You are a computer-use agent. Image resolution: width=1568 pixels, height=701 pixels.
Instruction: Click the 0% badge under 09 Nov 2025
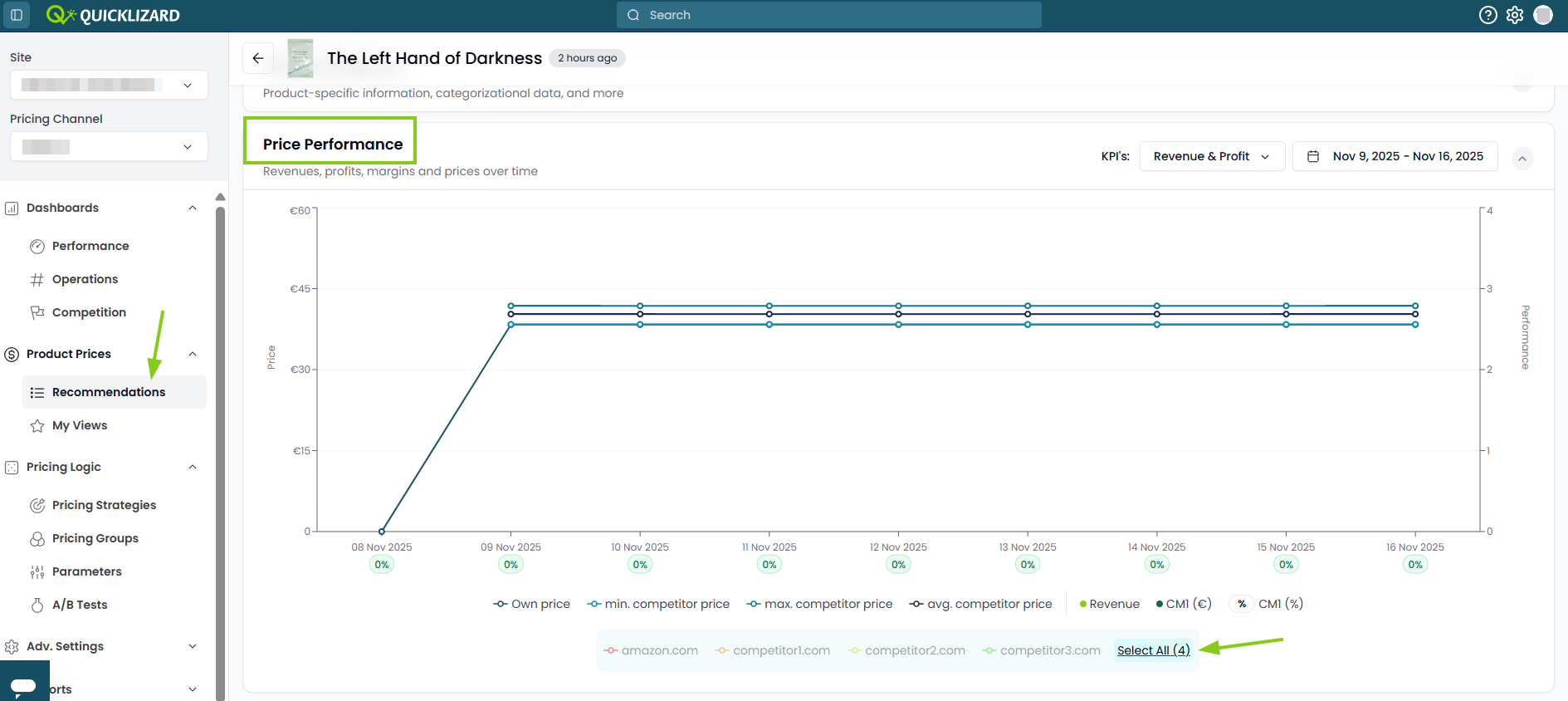(x=511, y=565)
